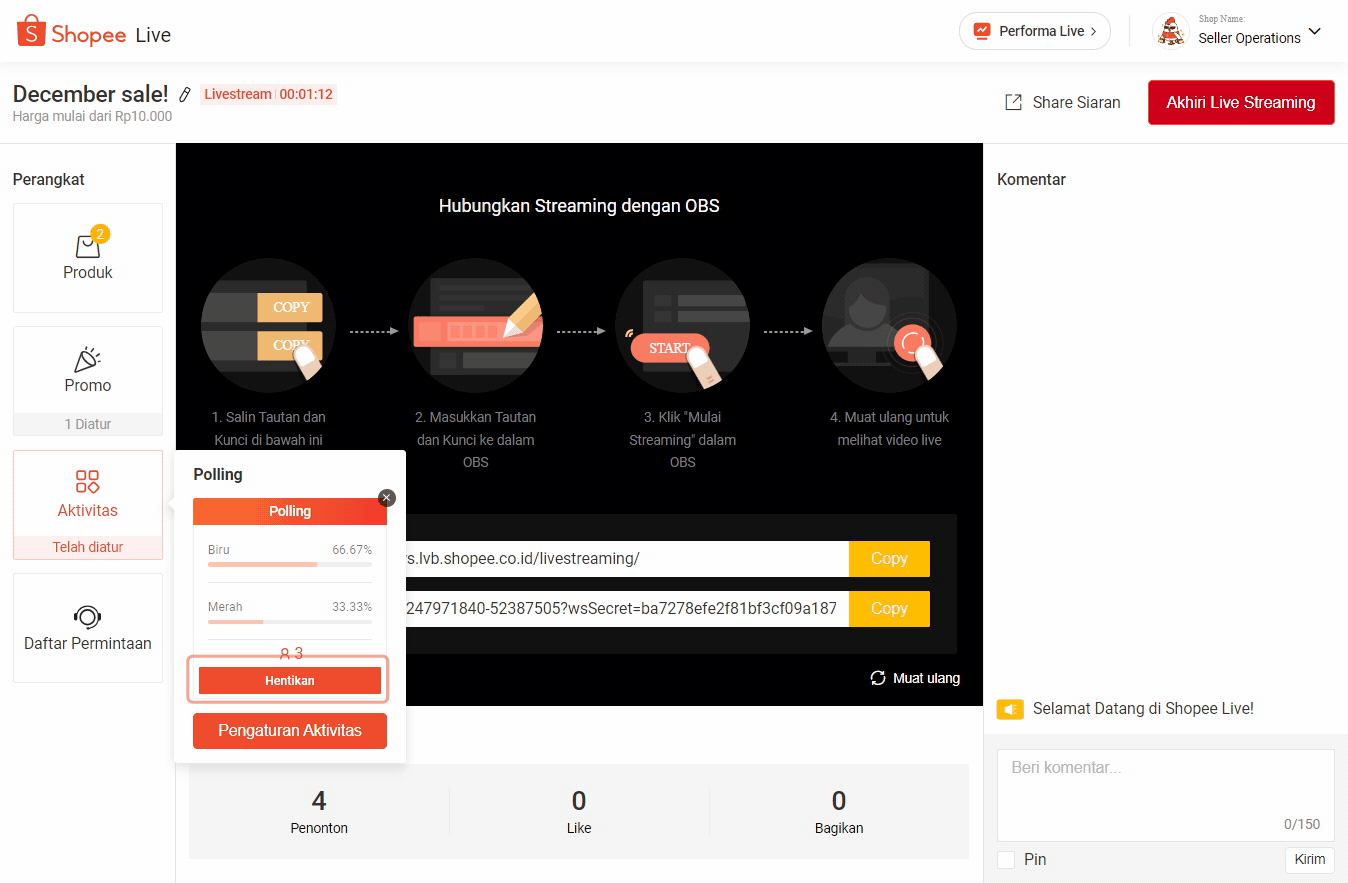Click Akhiri Live Streaming button
Viewport: 1348px width, 883px height.
pyautogui.click(x=1240, y=102)
